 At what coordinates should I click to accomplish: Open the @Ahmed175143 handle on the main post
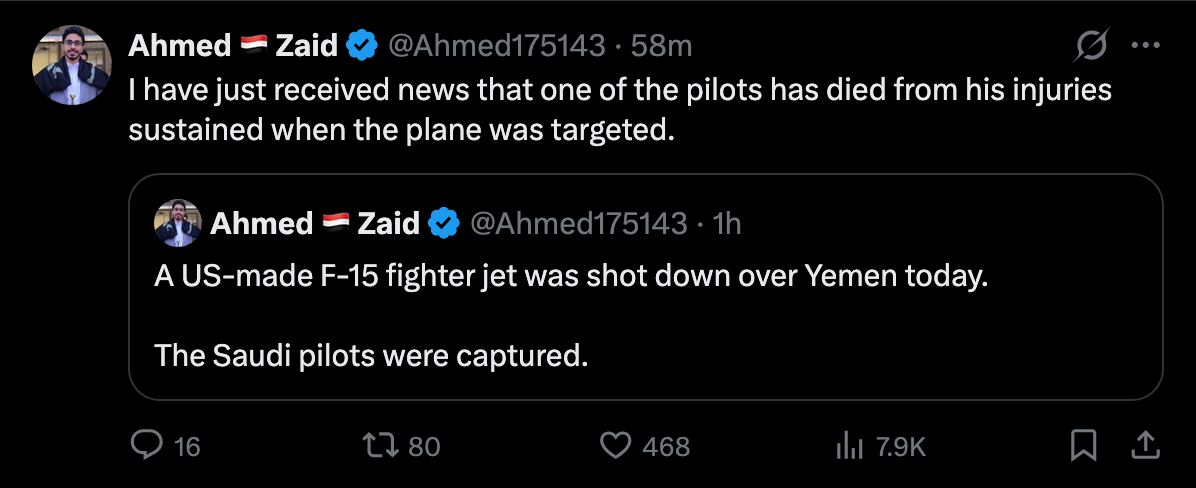[x=497, y=47]
